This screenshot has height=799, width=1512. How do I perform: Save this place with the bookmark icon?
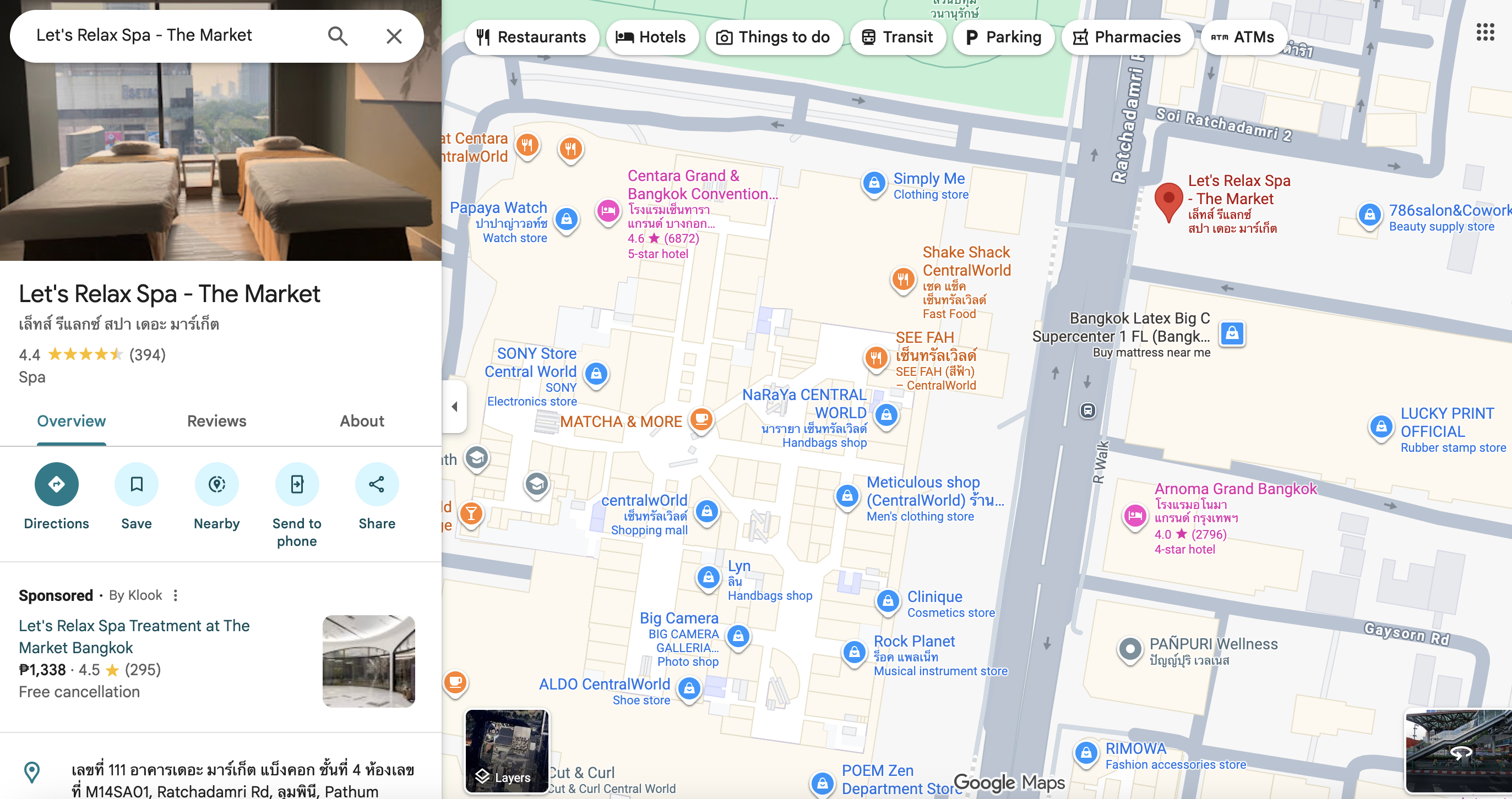pyautogui.click(x=136, y=484)
